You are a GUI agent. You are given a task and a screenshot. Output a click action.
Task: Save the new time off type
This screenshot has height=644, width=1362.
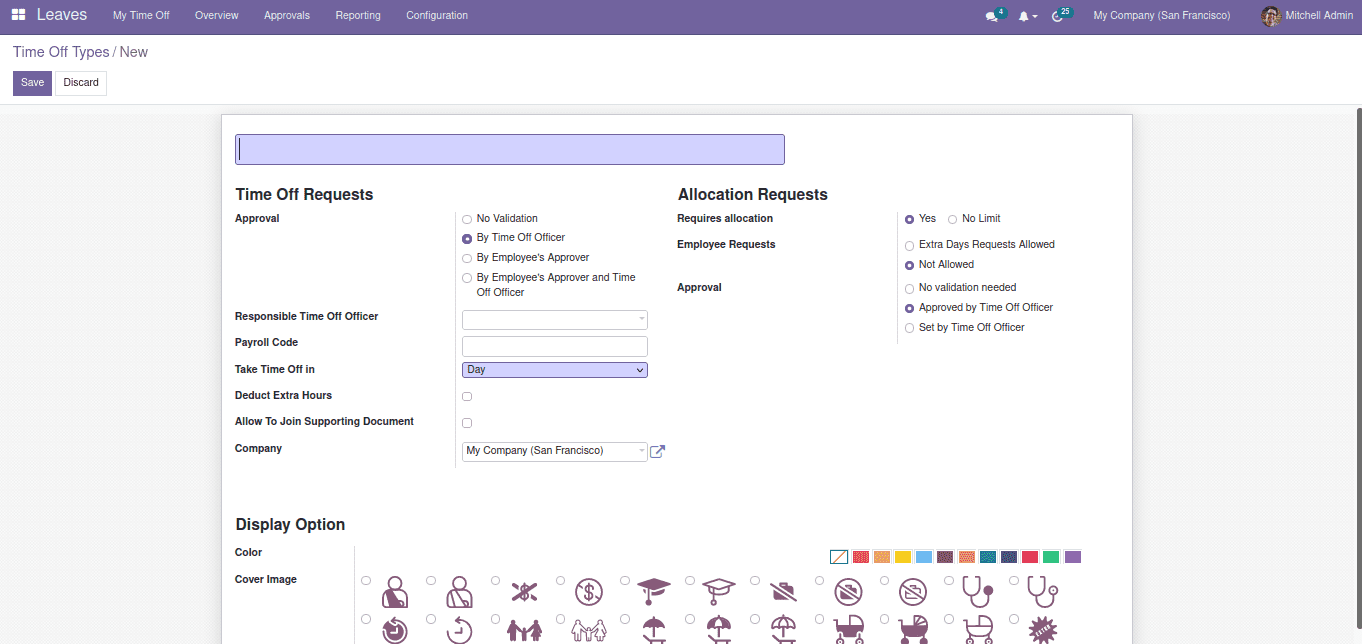(32, 83)
